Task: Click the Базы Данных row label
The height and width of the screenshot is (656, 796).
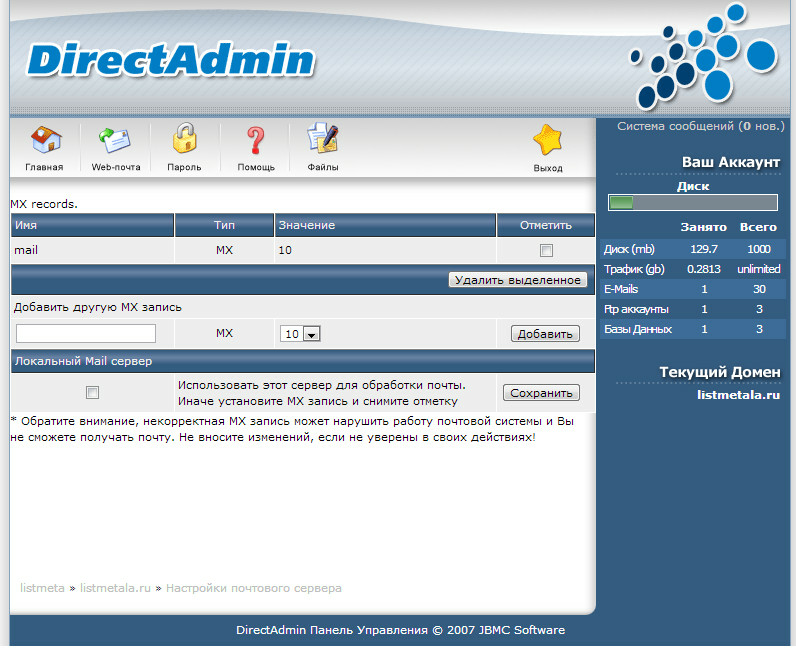Action: (x=638, y=329)
